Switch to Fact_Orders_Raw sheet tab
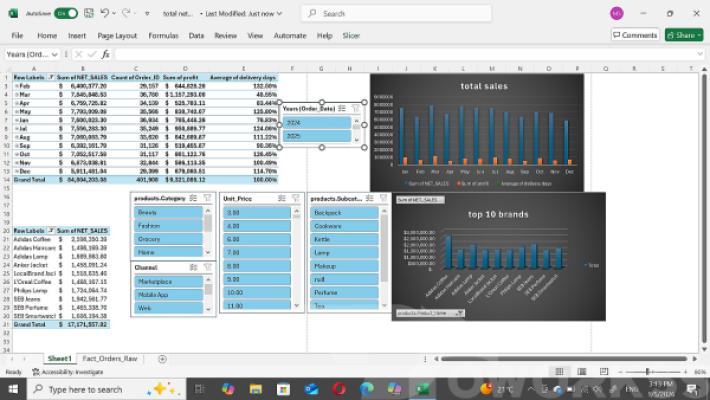Image resolution: width=710 pixels, height=400 pixels. pyautogui.click(x=110, y=358)
